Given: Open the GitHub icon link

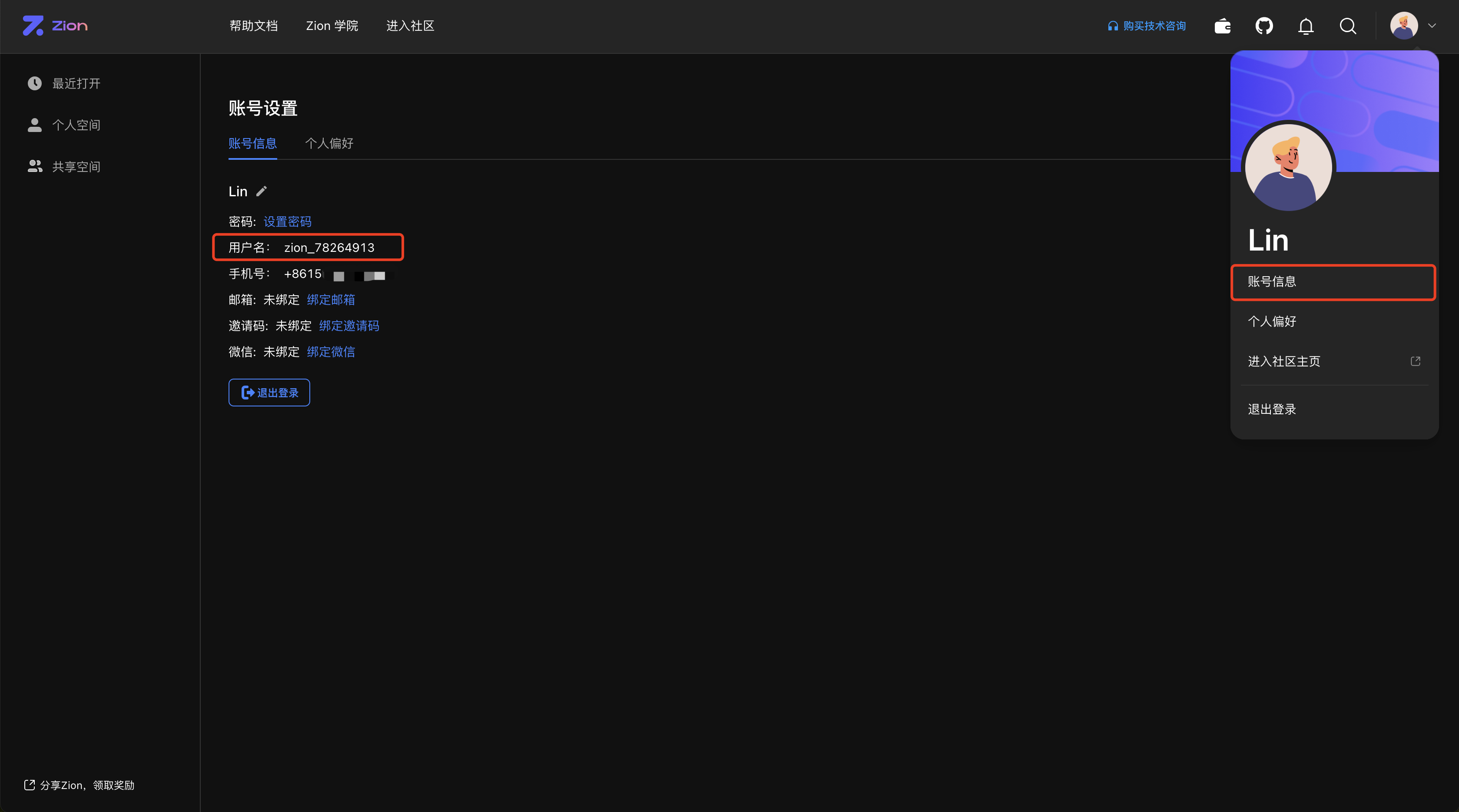Looking at the screenshot, I should coord(1264,26).
